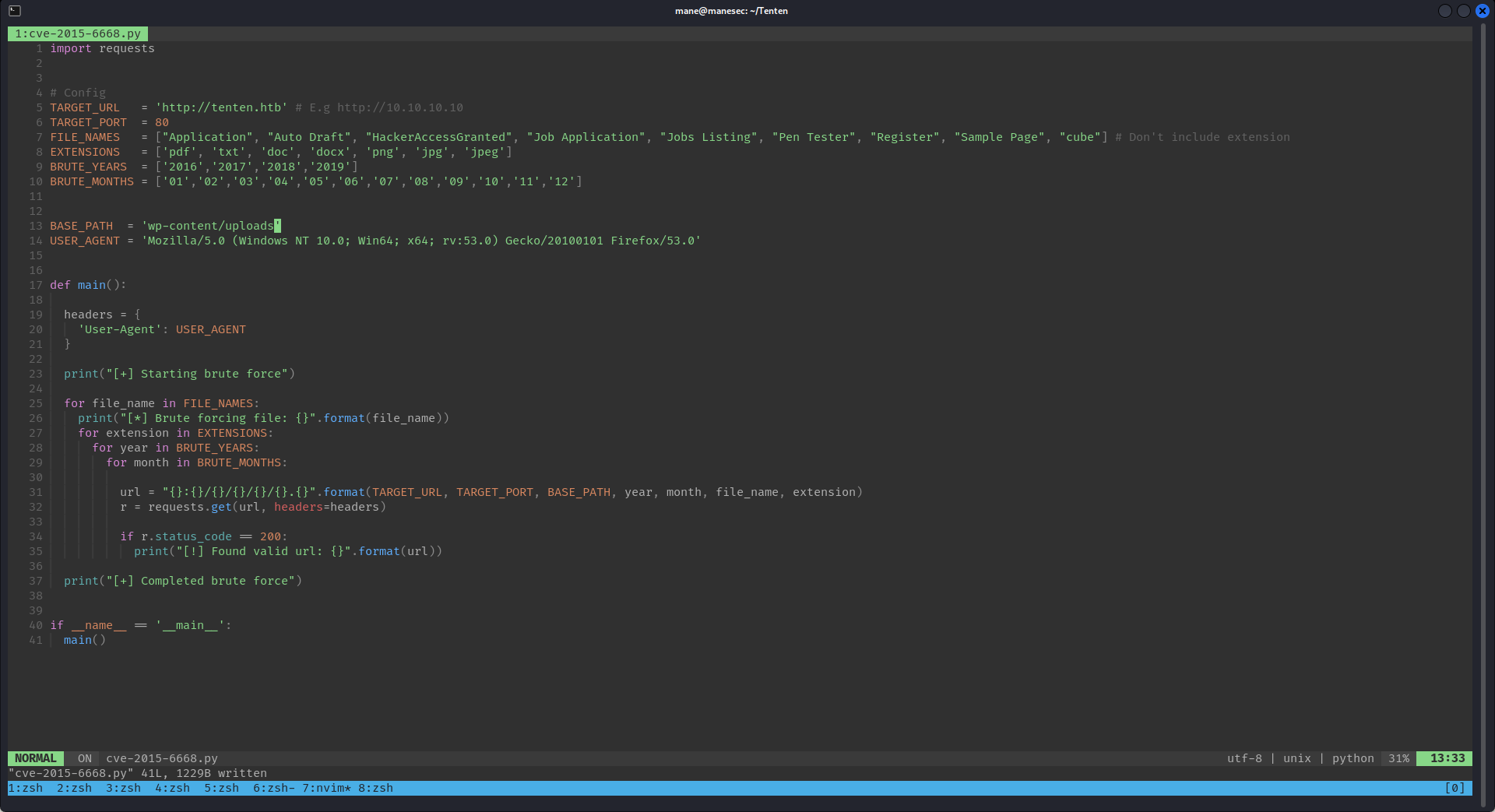Switch to tmux window 3:zsh
Screen dimensions: 1495x812
pyautogui.click(x=123, y=788)
